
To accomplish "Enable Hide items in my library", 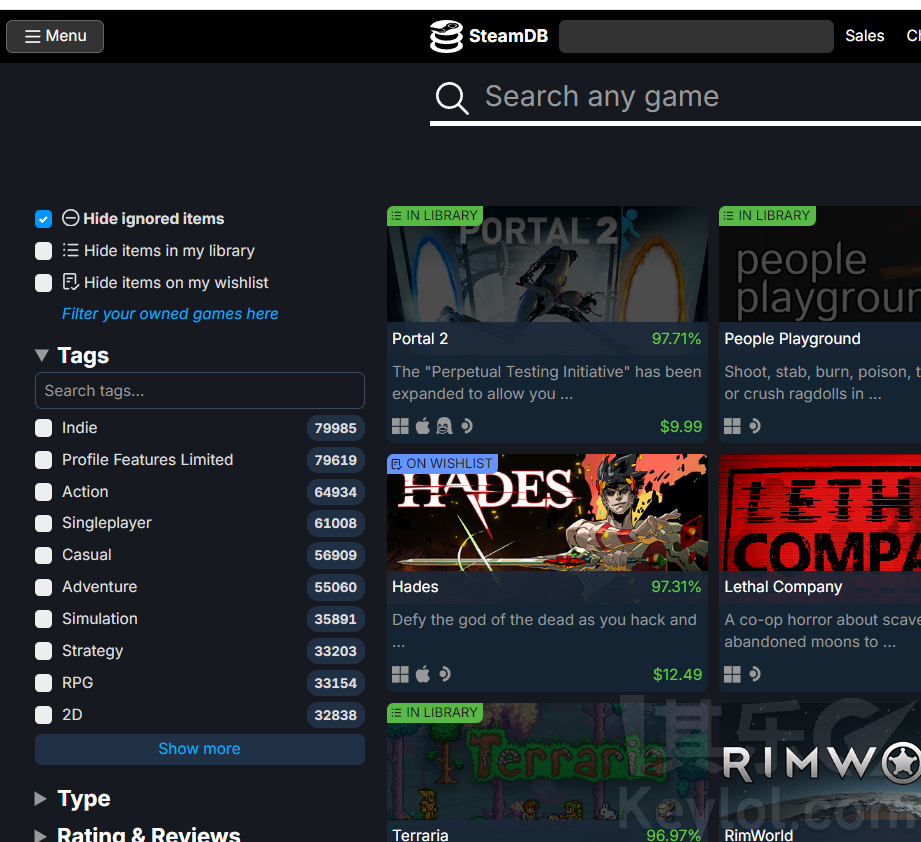I will coord(43,251).
